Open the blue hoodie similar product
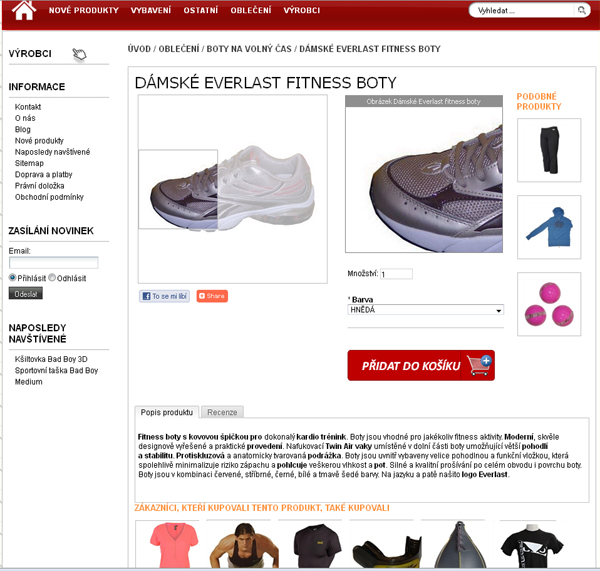Image resolution: width=600 pixels, height=571 pixels. (x=549, y=227)
